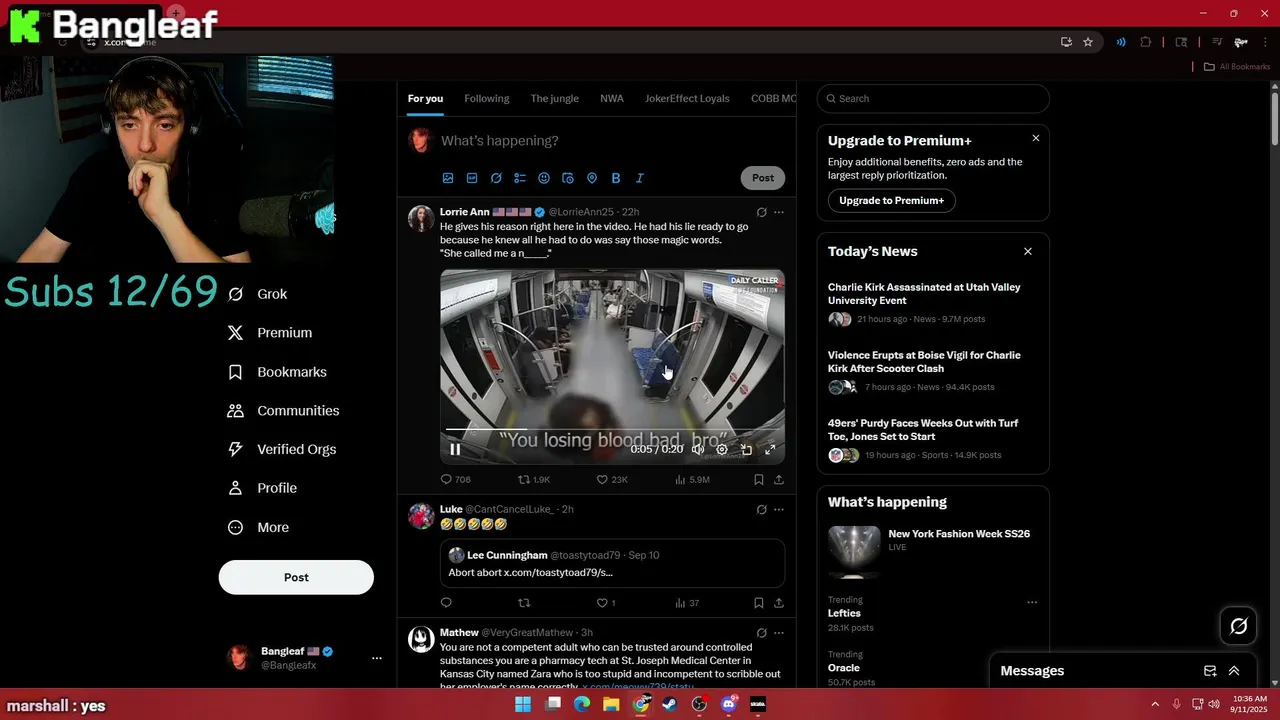Click the white Post button in sidebar
The width and height of the screenshot is (1280, 720).
296,577
